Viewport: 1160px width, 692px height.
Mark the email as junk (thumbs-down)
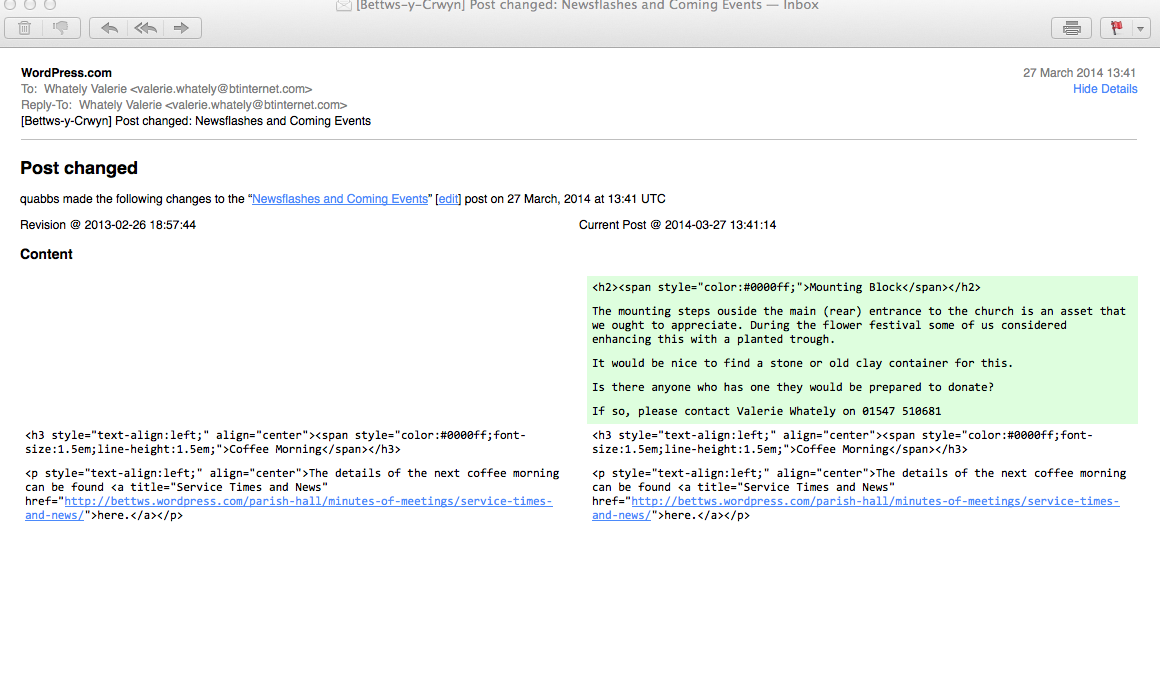pos(61,28)
